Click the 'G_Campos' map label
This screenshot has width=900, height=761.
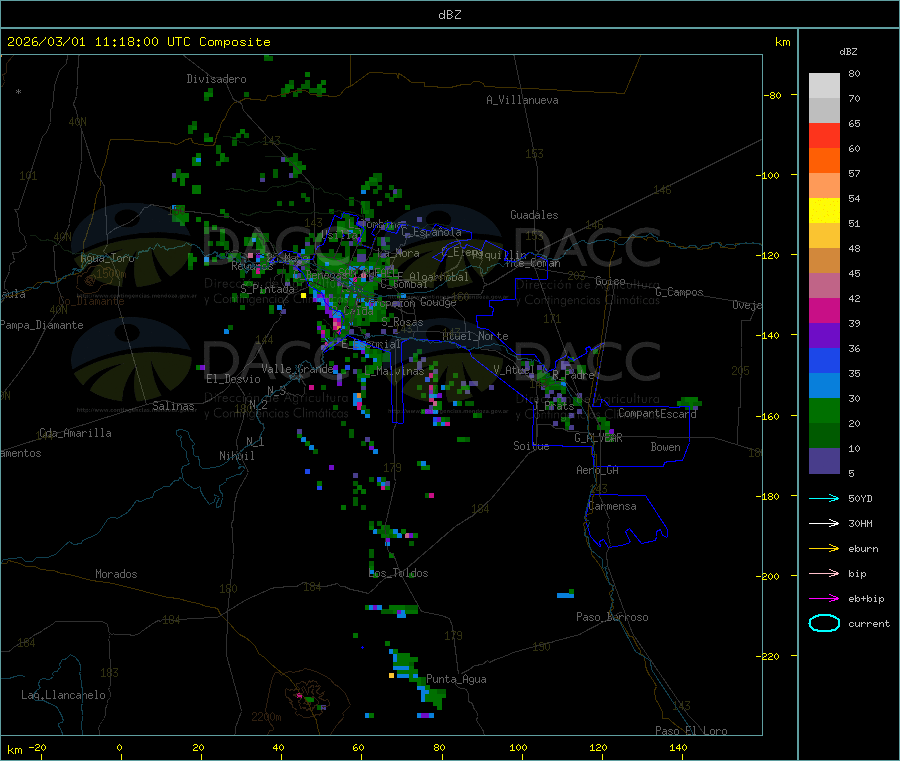679,292
